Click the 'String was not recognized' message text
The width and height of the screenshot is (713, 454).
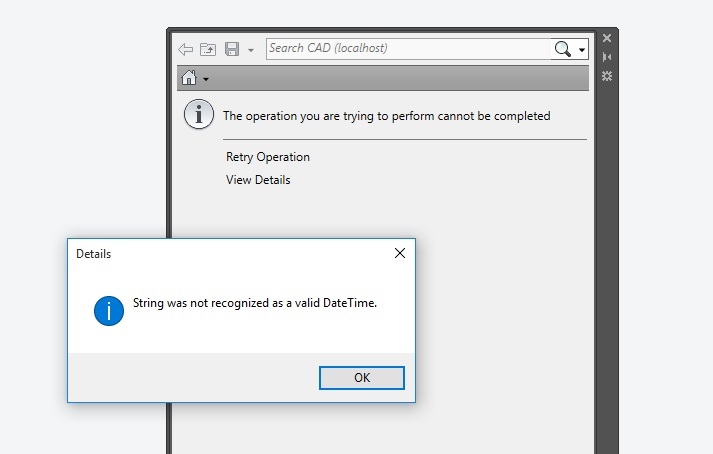255,303
